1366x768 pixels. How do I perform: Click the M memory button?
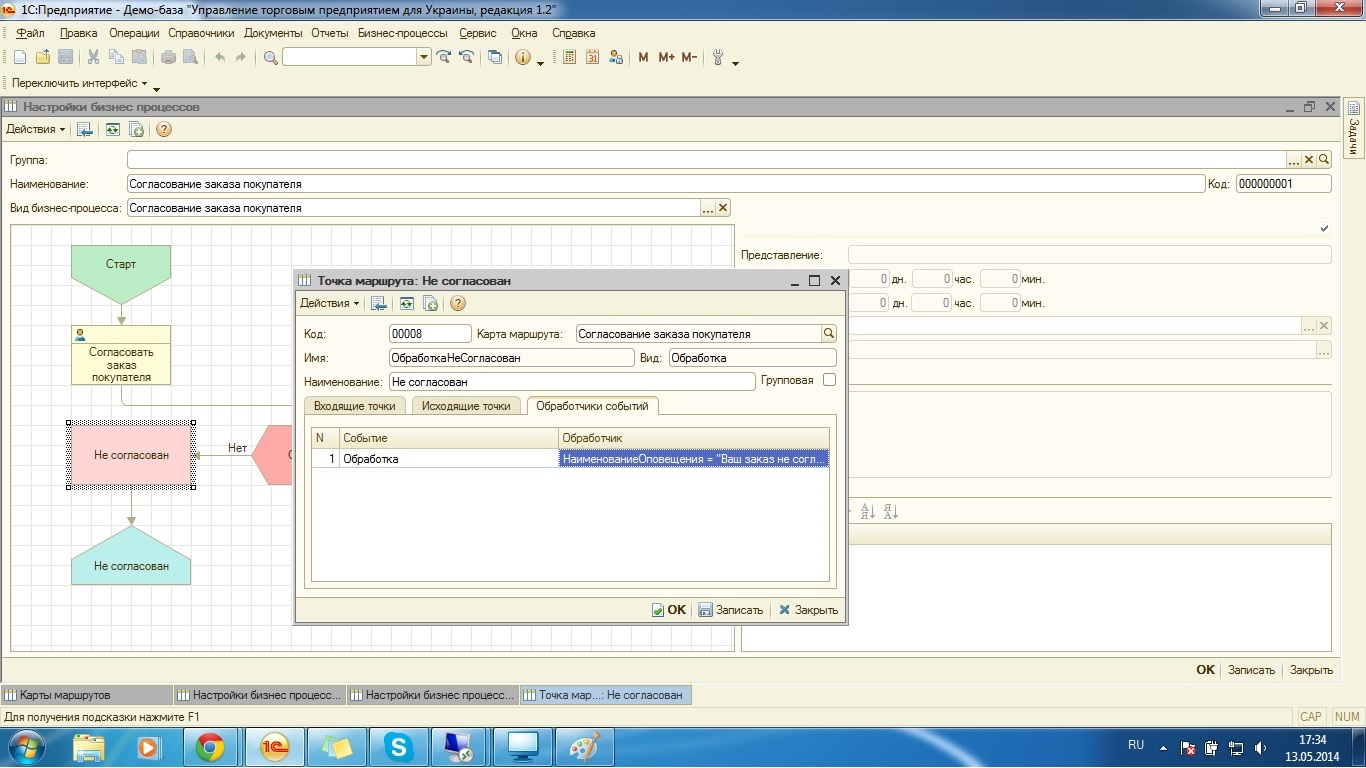point(643,57)
